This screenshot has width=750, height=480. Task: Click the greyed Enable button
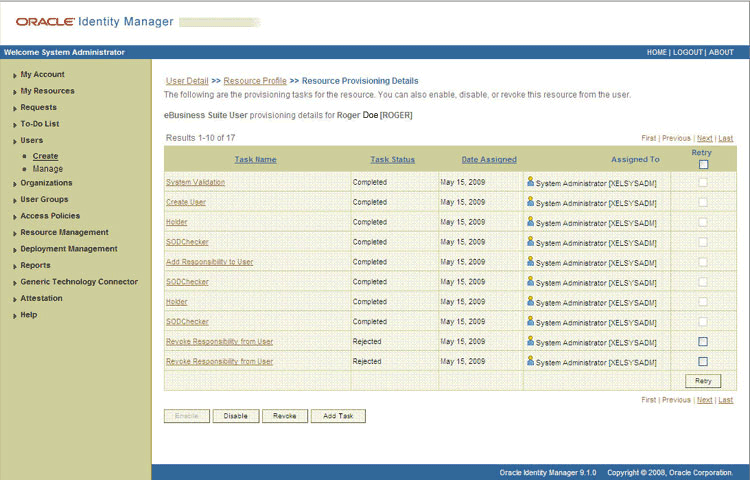[187, 416]
